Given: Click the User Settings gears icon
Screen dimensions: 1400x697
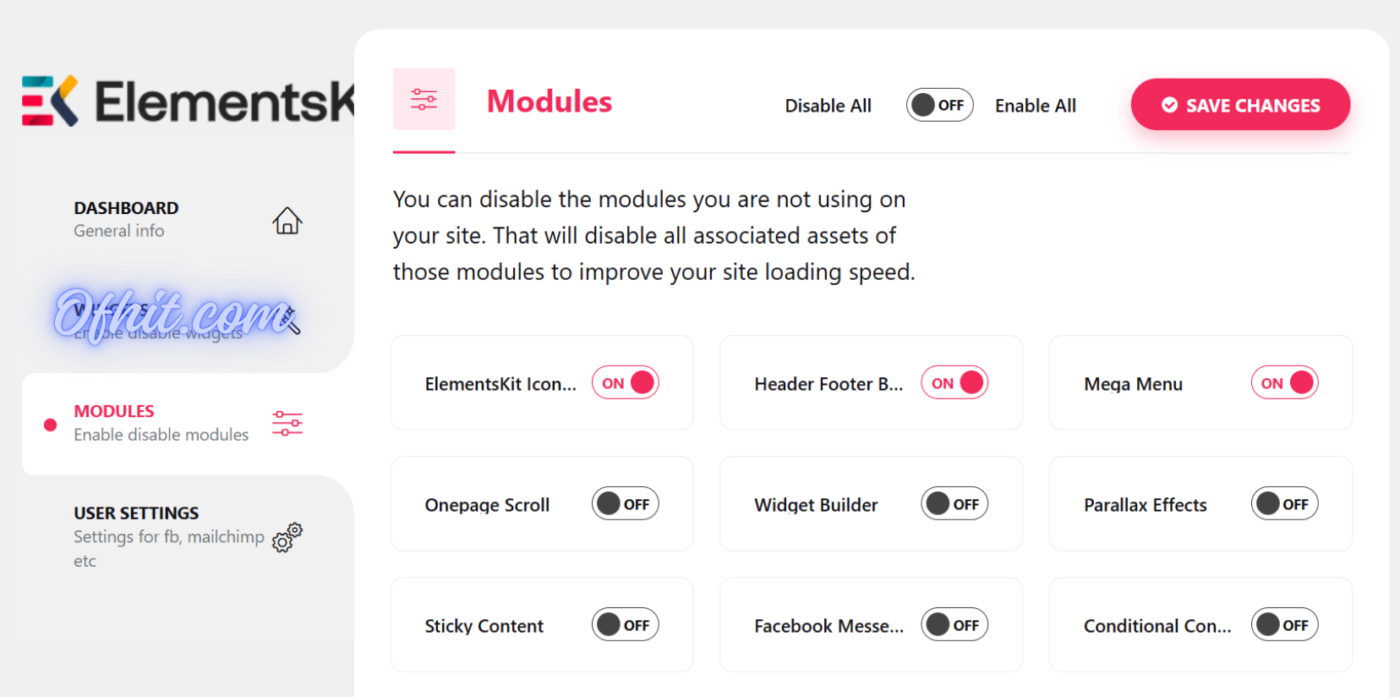Looking at the screenshot, I should 287,538.
